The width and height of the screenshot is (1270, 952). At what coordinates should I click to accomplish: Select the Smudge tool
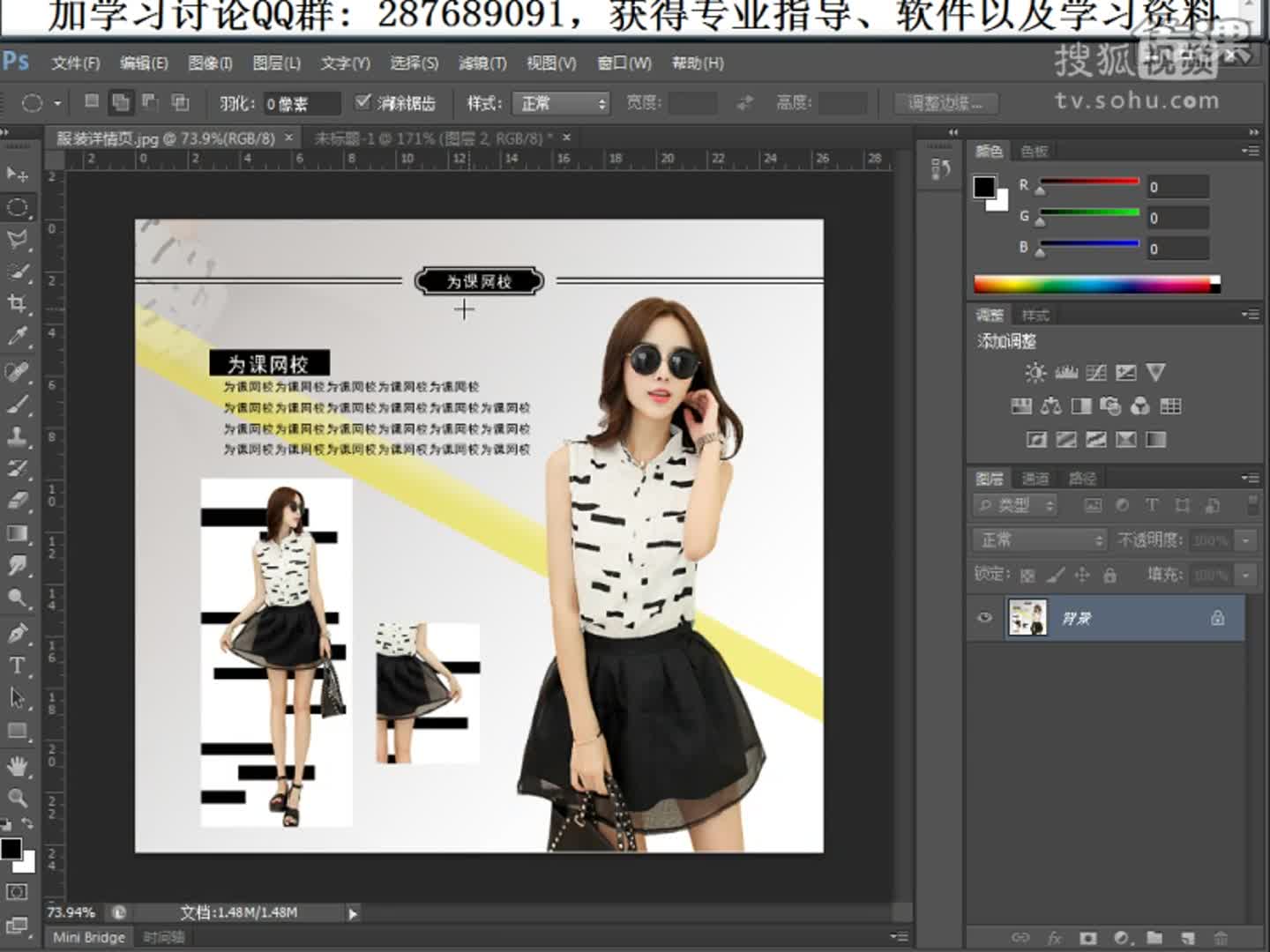point(17,566)
